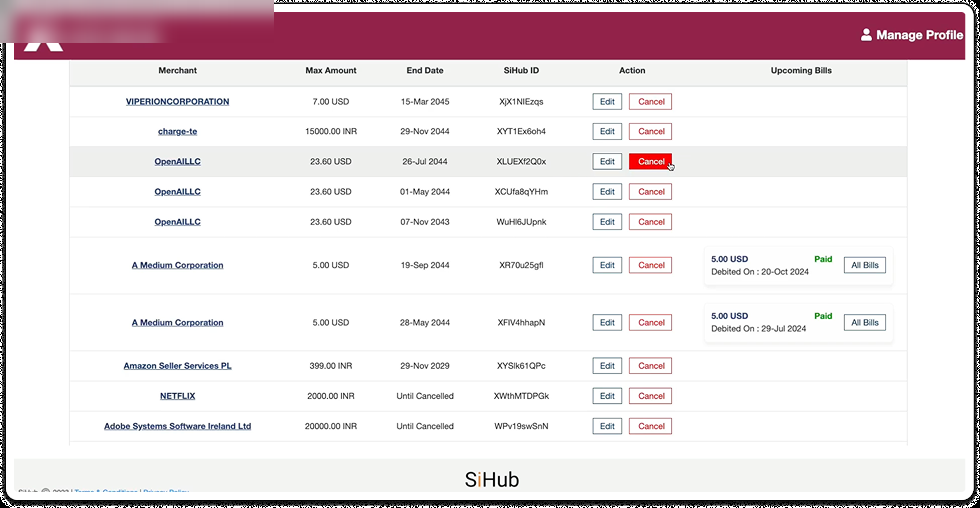Viewport: 980px width, 508px height.
Task: Edit OpenAILLC mandate XCUfa8qYHm
Action: (607, 192)
